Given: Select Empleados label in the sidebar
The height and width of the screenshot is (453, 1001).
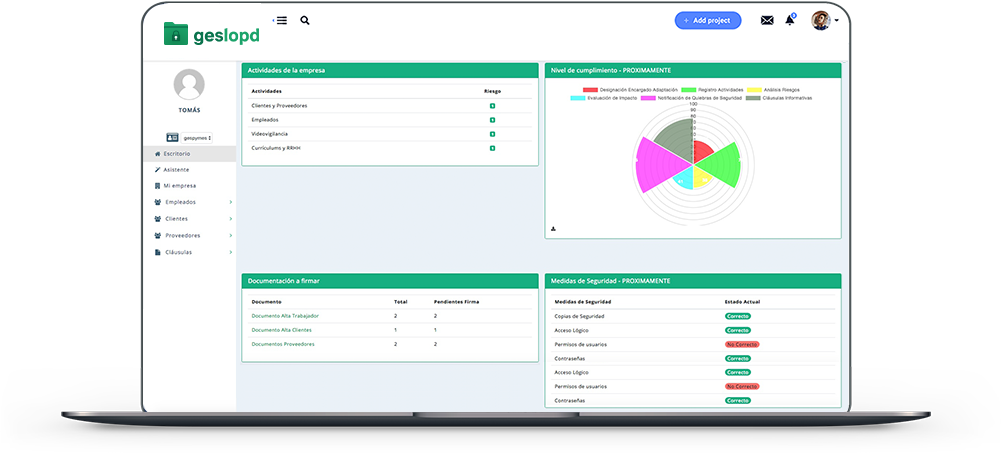Looking at the screenshot, I should tap(181, 202).
